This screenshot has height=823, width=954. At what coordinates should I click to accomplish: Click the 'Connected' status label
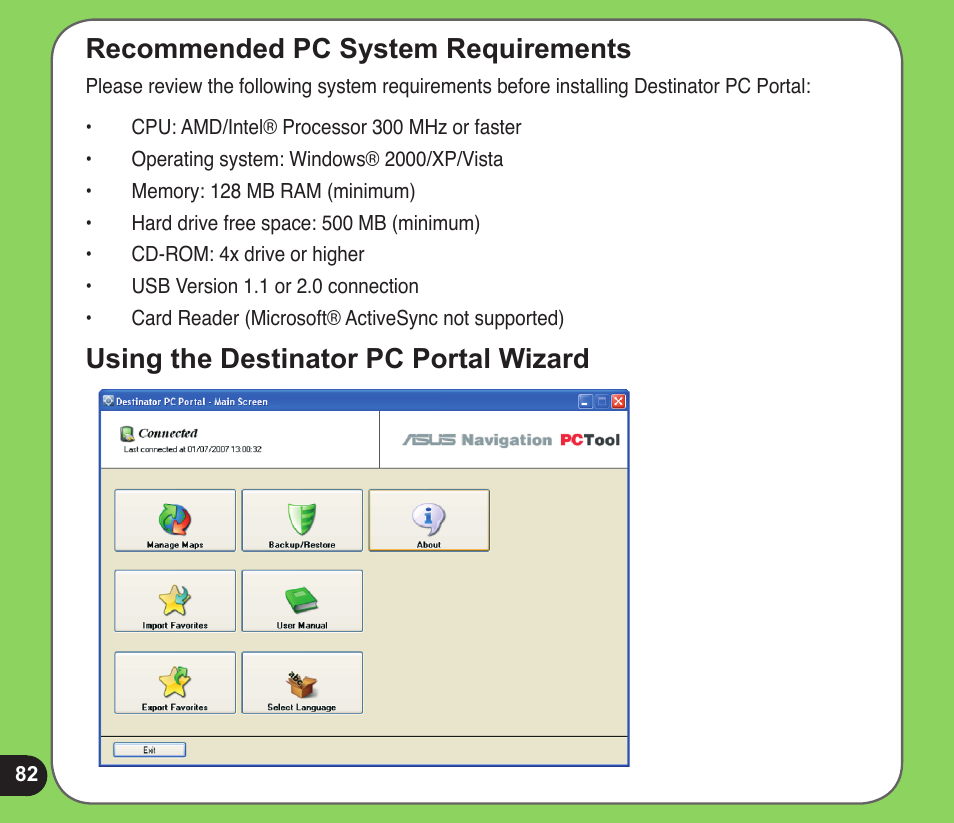pyautogui.click(x=168, y=433)
